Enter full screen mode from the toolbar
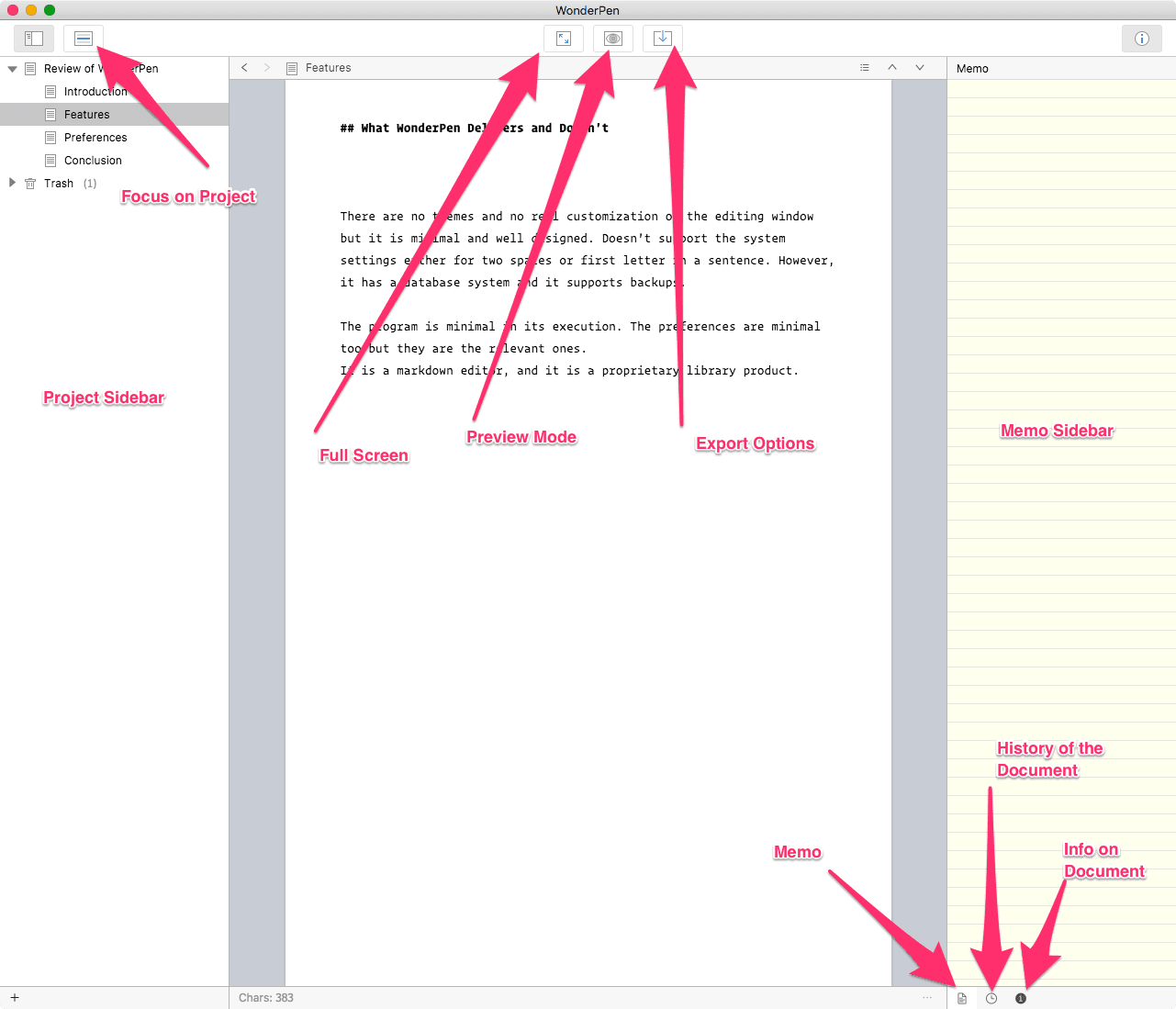 click(x=564, y=39)
